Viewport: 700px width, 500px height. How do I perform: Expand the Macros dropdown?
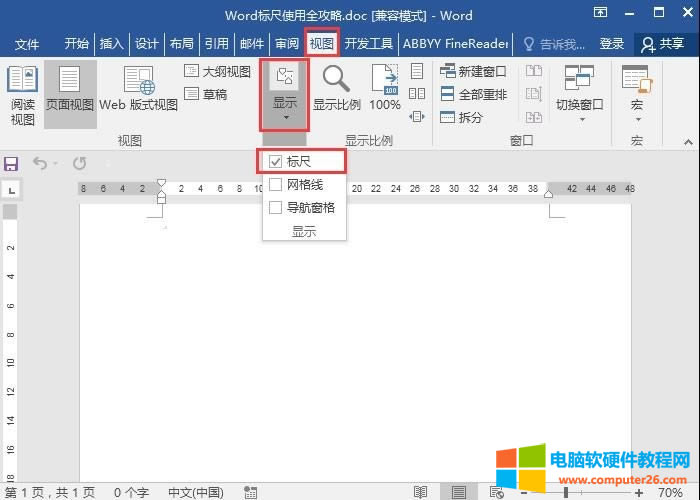637,95
